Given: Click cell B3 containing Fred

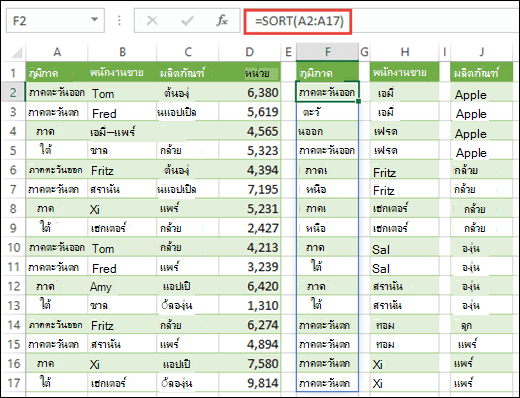Looking at the screenshot, I should pyautogui.click(x=122, y=112).
